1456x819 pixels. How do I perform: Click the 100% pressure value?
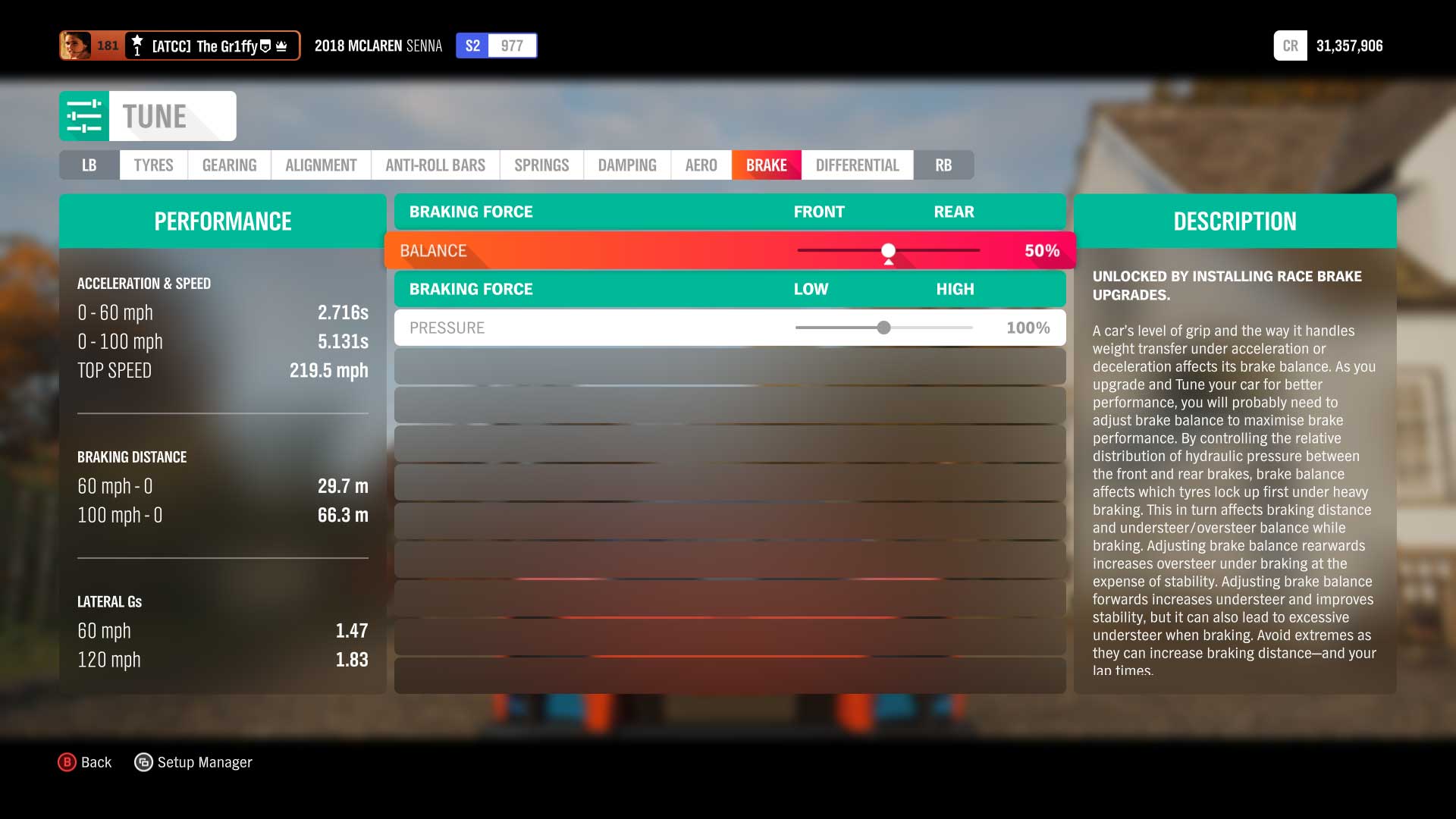(x=1028, y=328)
